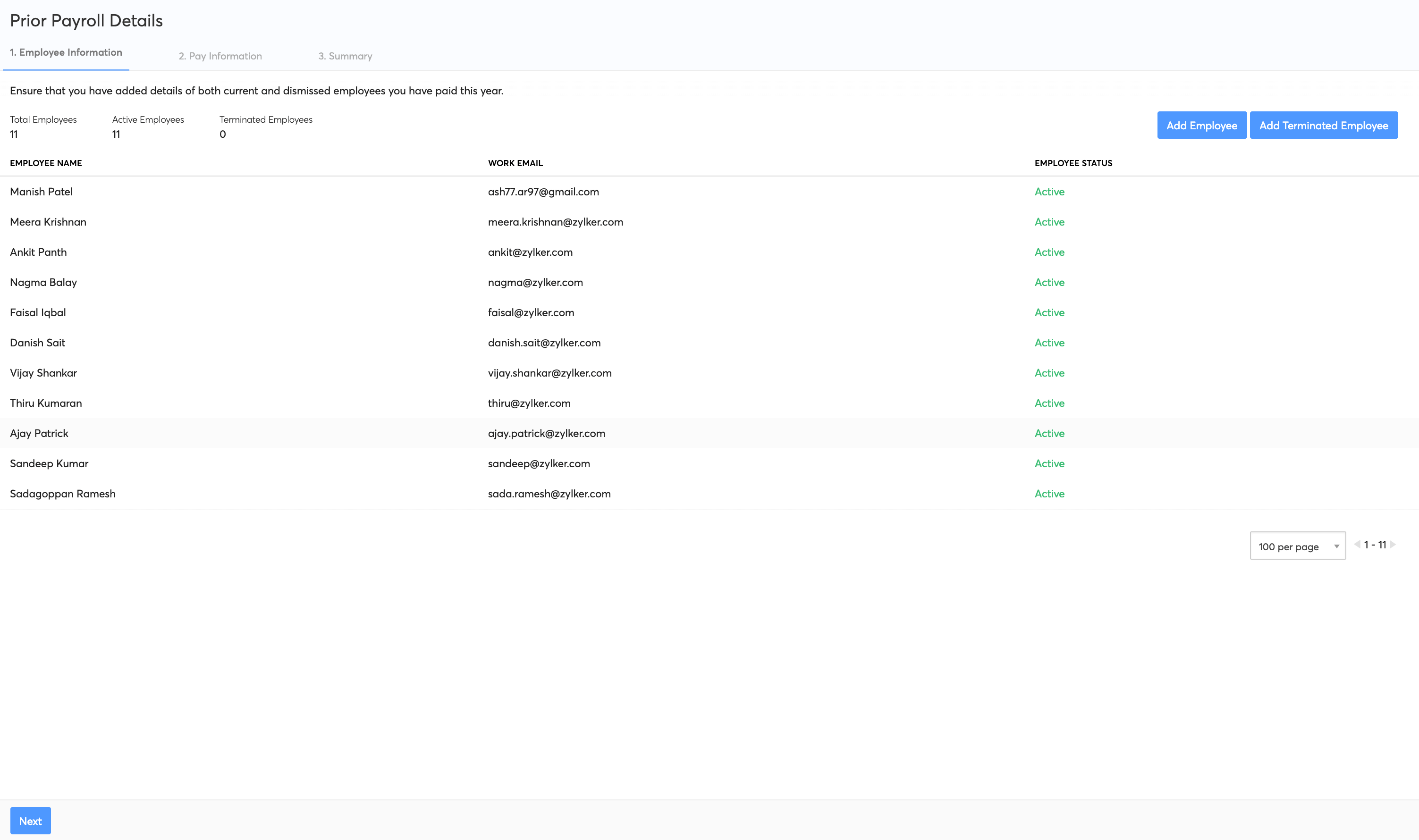Switch to Pay Information tab
The image size is (1419, 840).
[220, 56]
